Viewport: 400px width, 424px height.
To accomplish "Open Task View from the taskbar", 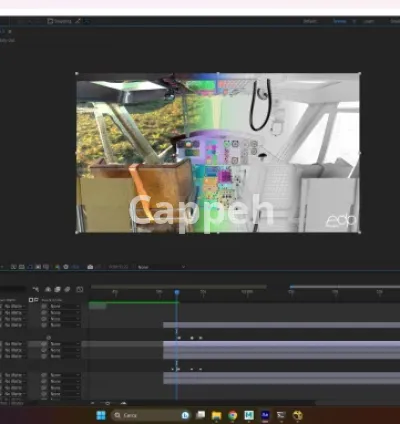I will pos(200,415).
